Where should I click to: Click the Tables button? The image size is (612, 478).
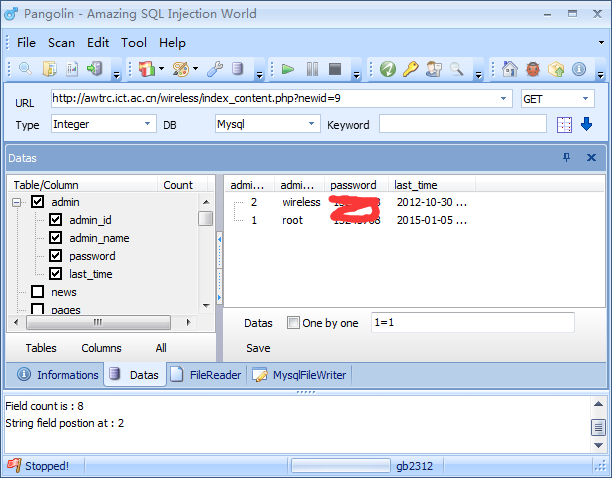[x=41, y=348]
